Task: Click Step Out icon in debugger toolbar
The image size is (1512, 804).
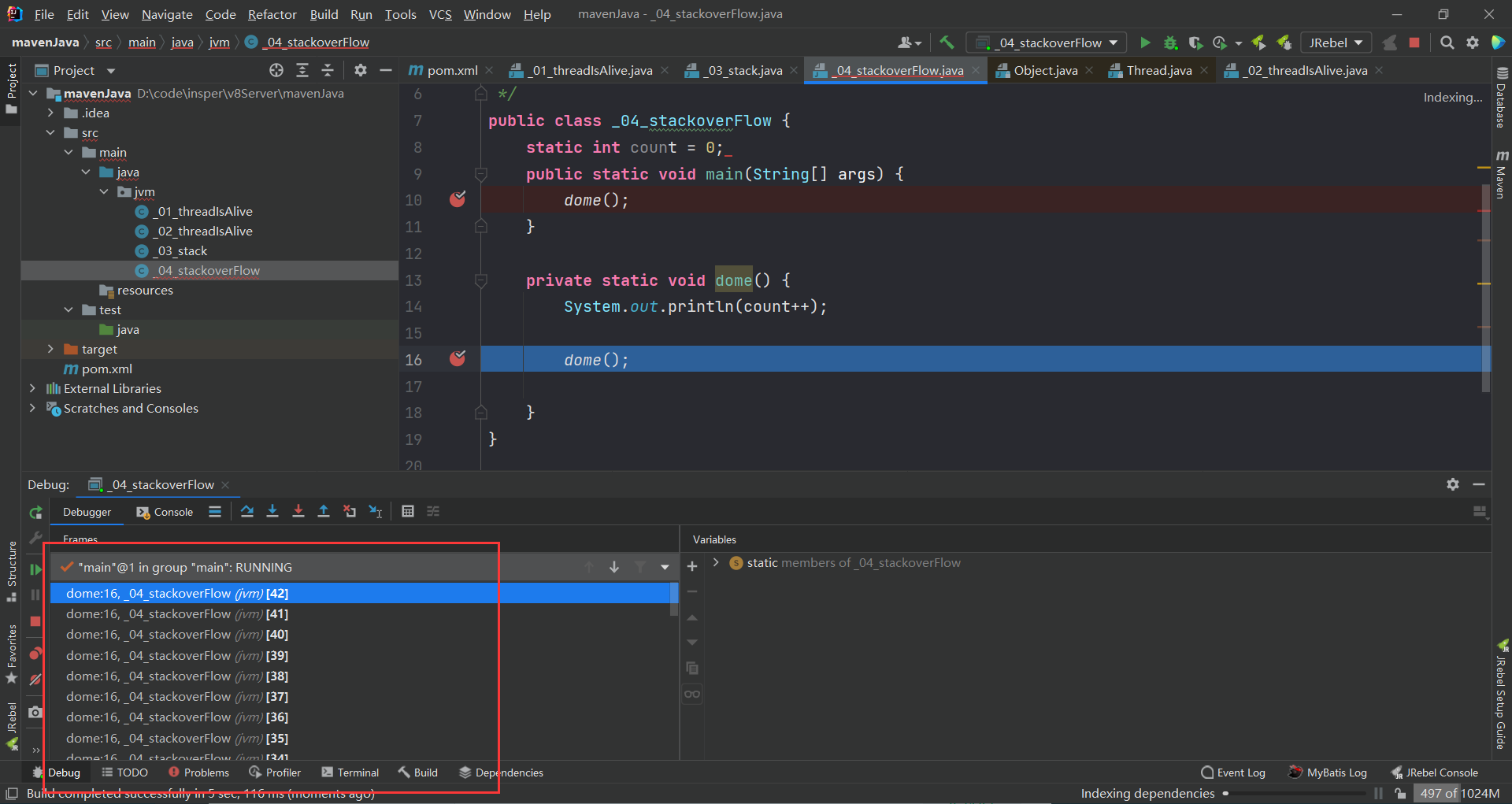Action: pyautogui.click(x=323, y=512)
